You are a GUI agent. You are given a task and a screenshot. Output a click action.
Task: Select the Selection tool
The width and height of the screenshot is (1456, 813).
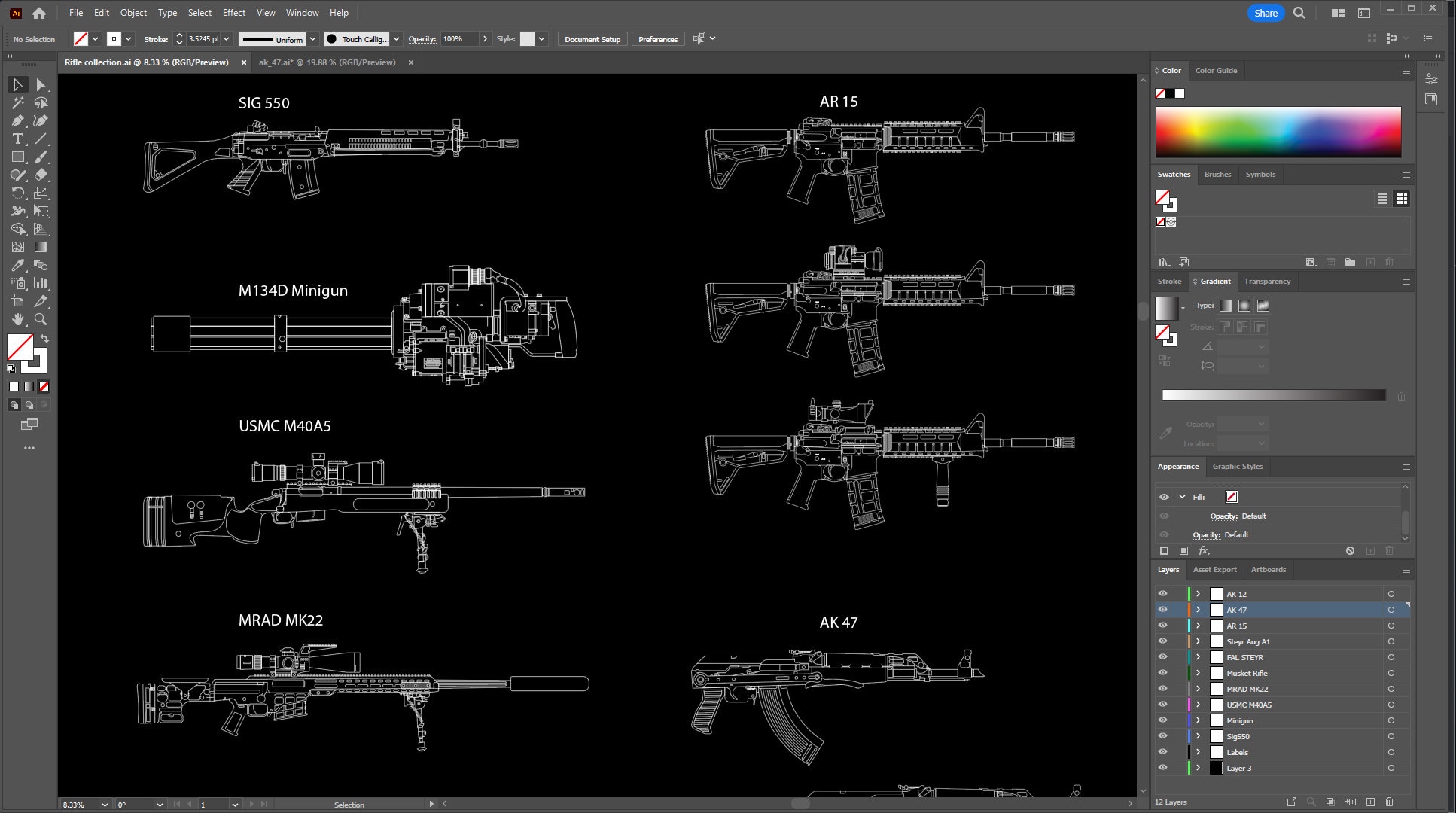[18, 84]
